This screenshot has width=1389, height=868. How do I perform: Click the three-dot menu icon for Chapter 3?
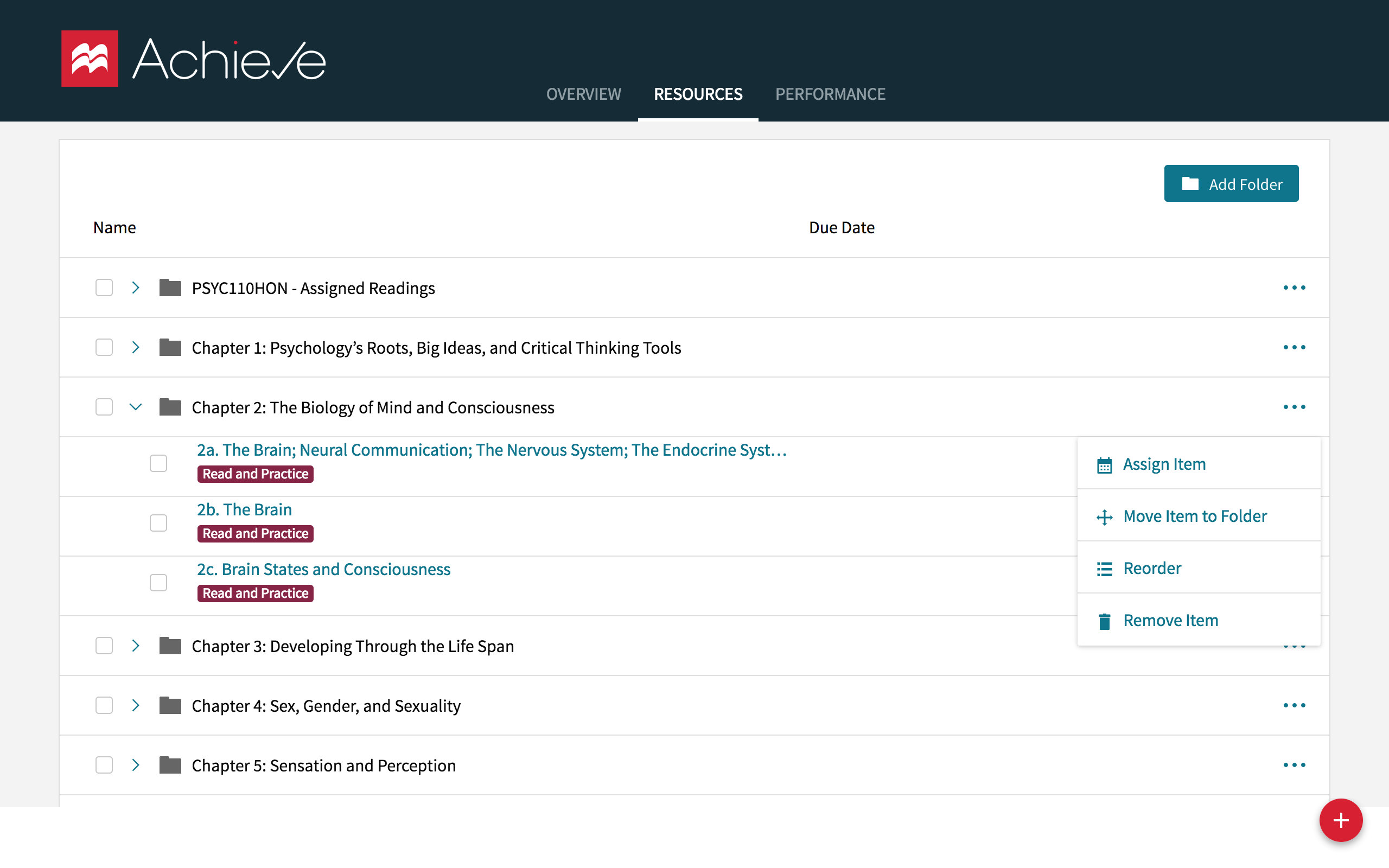click(1294, 645)
